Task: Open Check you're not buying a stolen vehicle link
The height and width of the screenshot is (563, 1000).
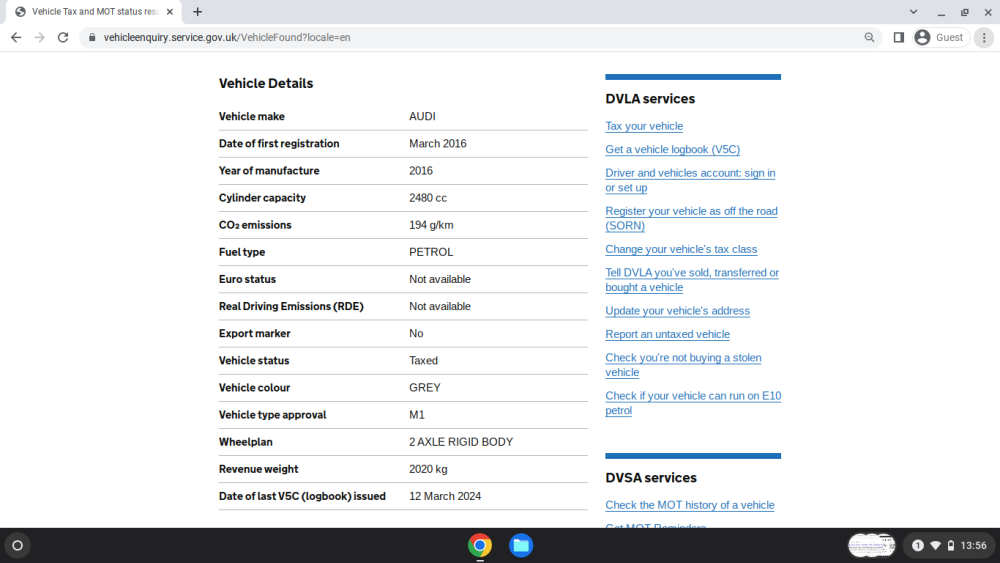Action: [683, 365]
